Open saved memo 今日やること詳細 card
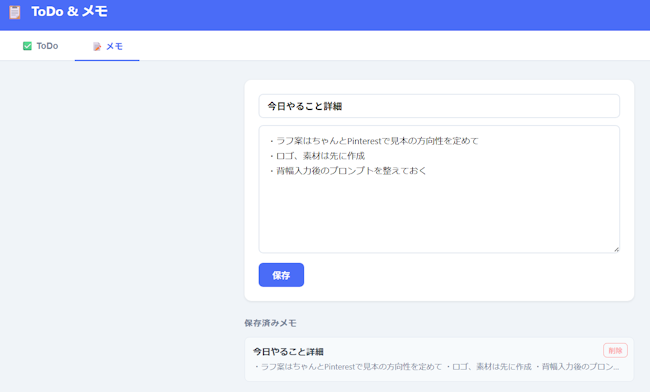 click(x=439, y=359)
